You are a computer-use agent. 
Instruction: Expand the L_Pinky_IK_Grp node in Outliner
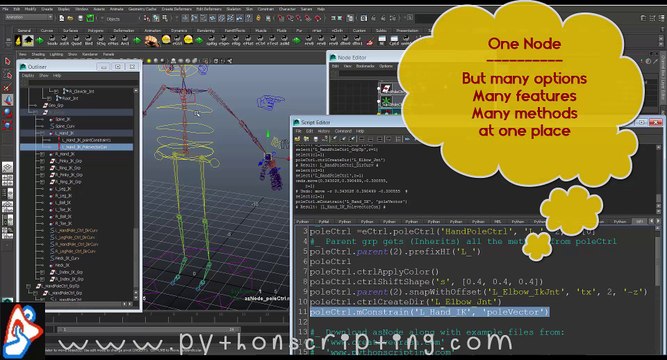[42, 161]
